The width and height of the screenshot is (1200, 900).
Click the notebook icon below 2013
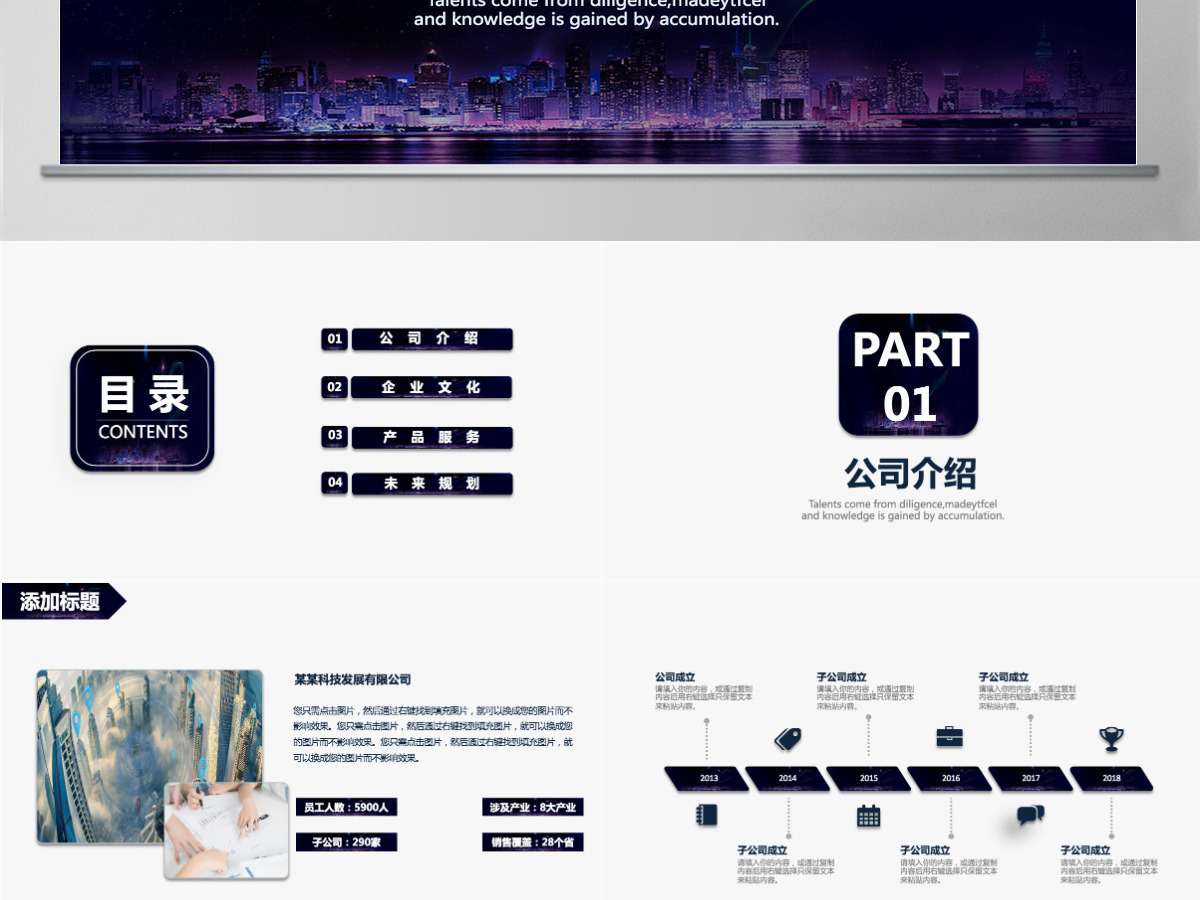pos(707,814)
